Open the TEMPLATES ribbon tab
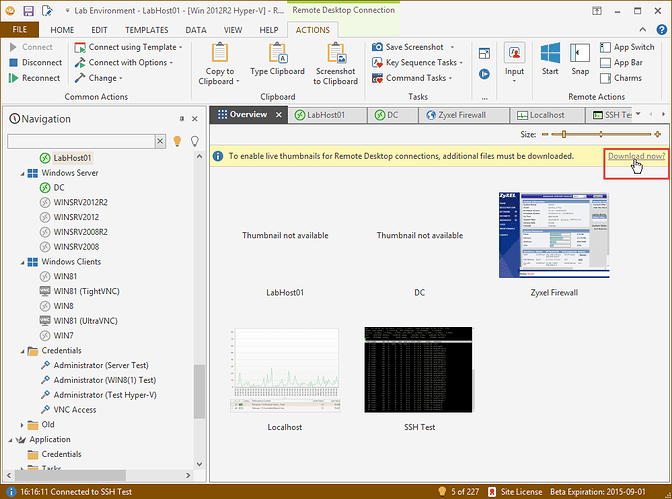Viewport: 672px width, 499px height. tap(147, 30)
